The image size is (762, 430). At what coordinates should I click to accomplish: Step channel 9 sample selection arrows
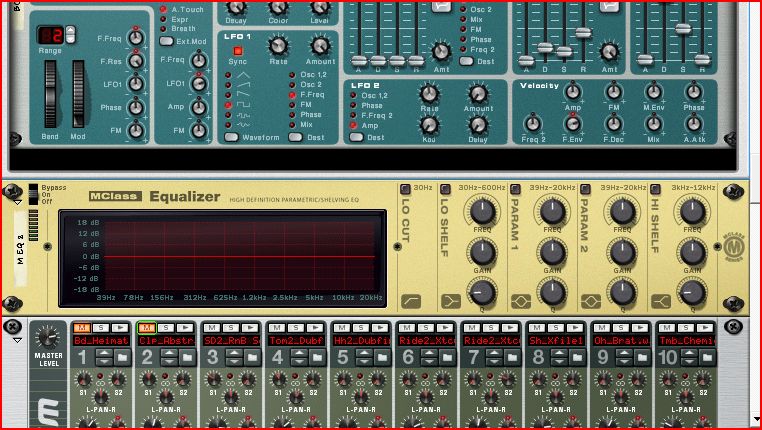624,358
